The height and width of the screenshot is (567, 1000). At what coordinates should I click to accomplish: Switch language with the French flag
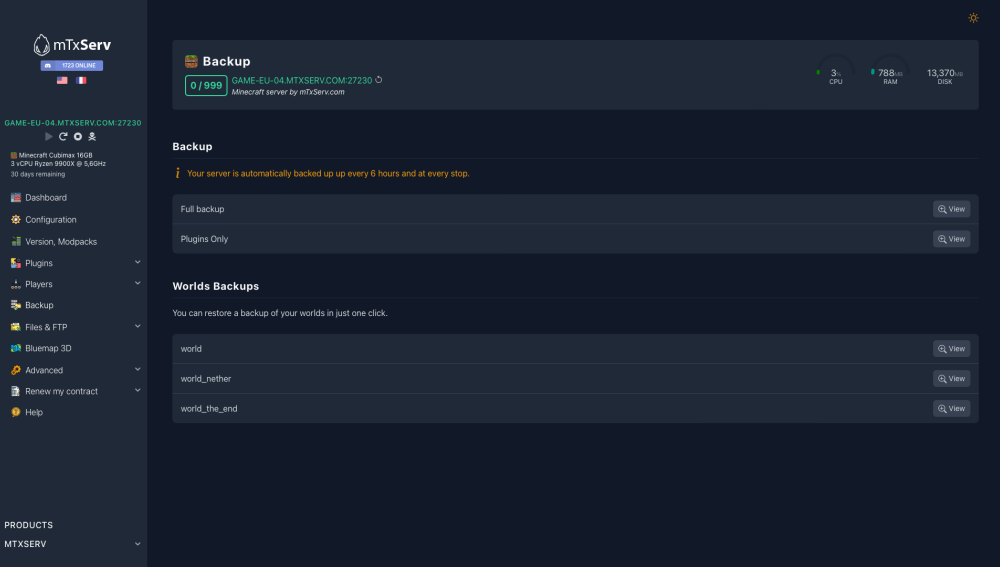click(x=81, y=80)
